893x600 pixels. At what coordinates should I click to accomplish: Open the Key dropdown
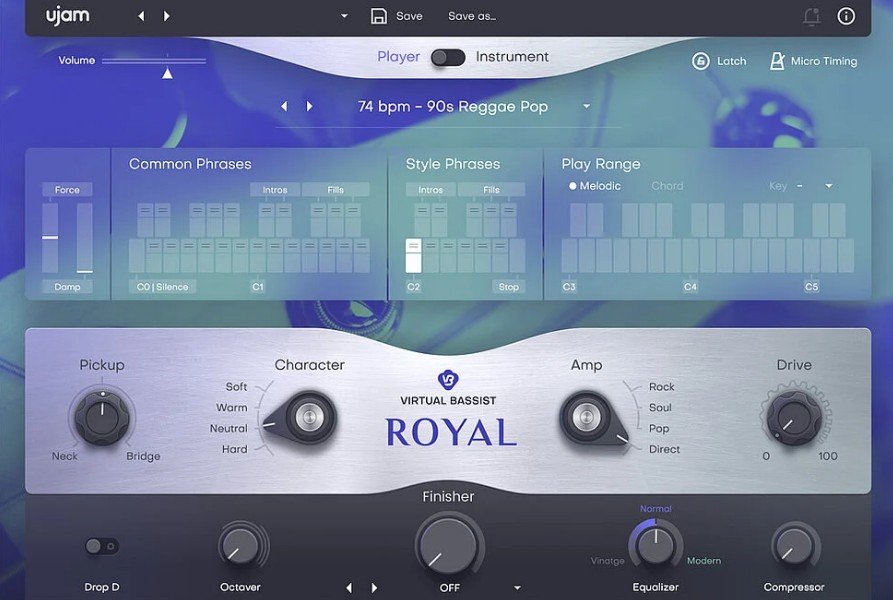pyautogui.click(x=829, y=186)
